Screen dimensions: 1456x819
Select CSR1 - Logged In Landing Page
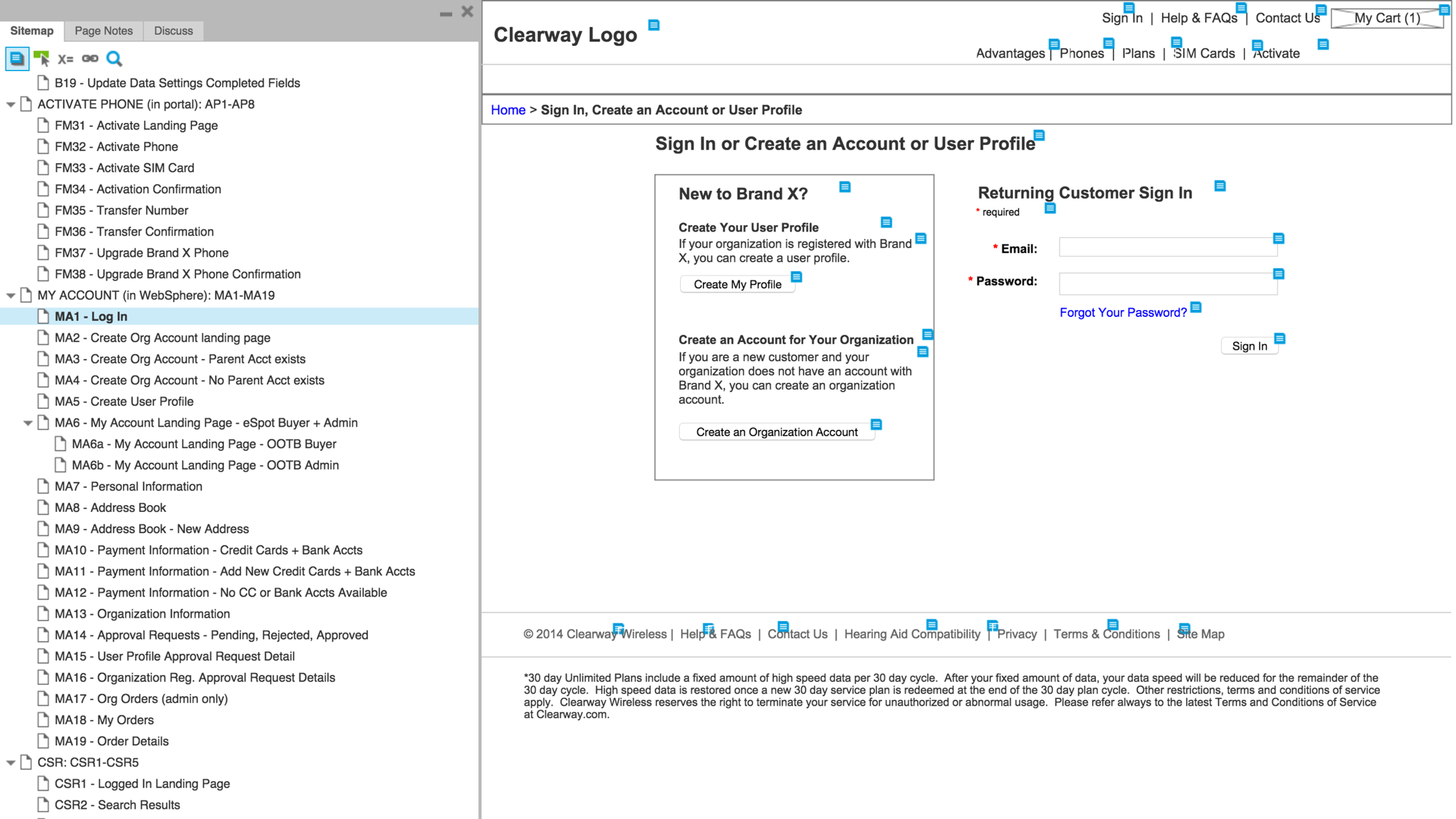(x=142, y=784)
